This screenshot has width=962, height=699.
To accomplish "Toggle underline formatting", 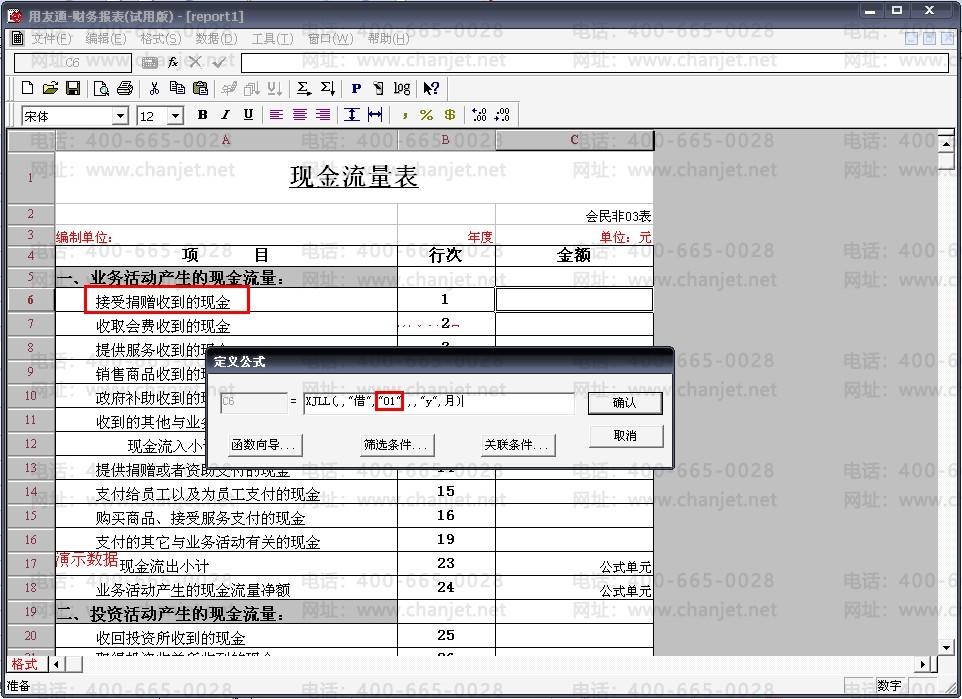I will [x=248, y=115].
